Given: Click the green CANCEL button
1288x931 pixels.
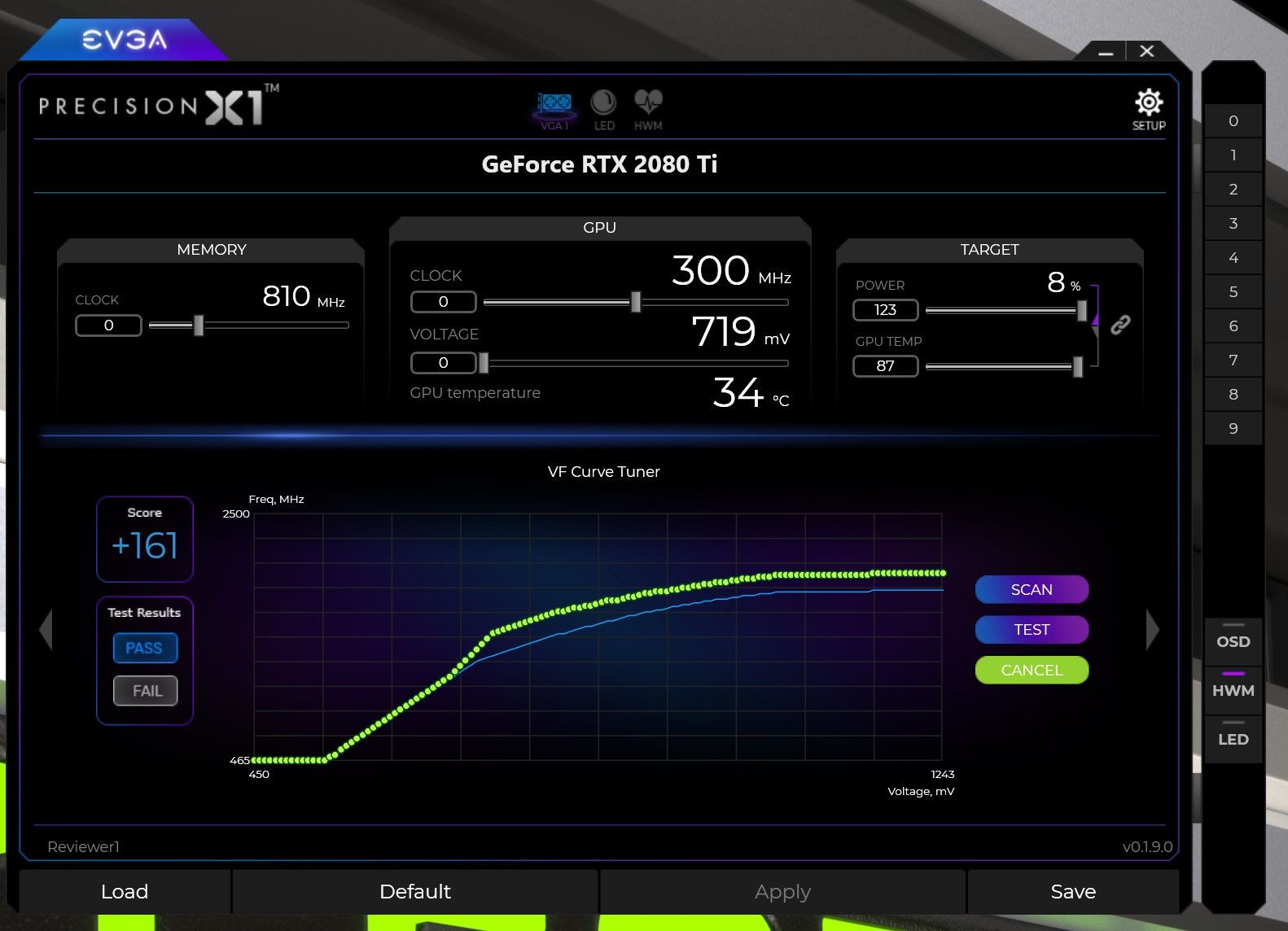Looking at the screenshot, I should (1032, 670).
